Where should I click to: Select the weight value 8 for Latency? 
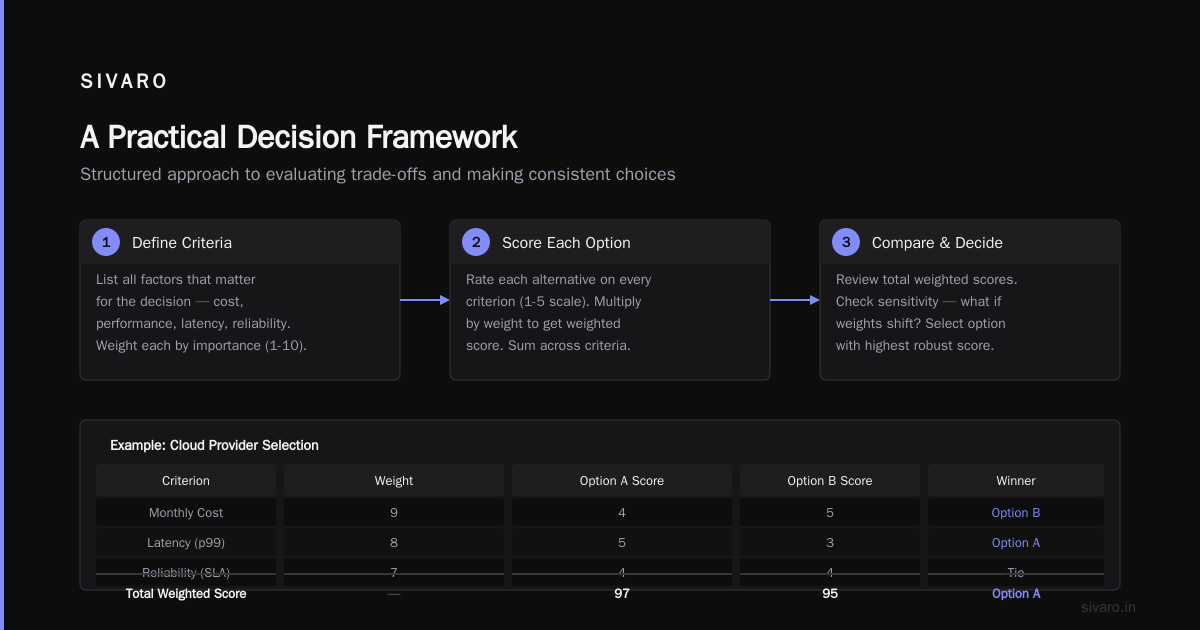pos(394,542)
